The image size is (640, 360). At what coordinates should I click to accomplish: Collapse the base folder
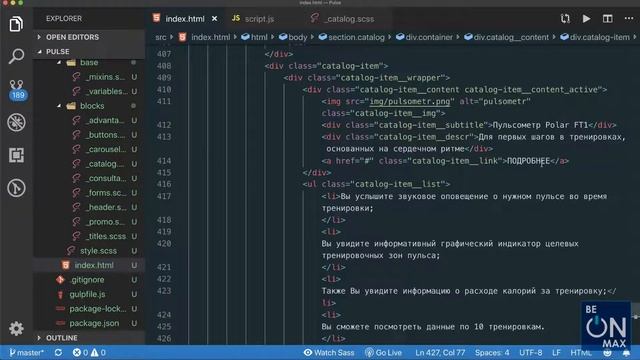[89, 62]
